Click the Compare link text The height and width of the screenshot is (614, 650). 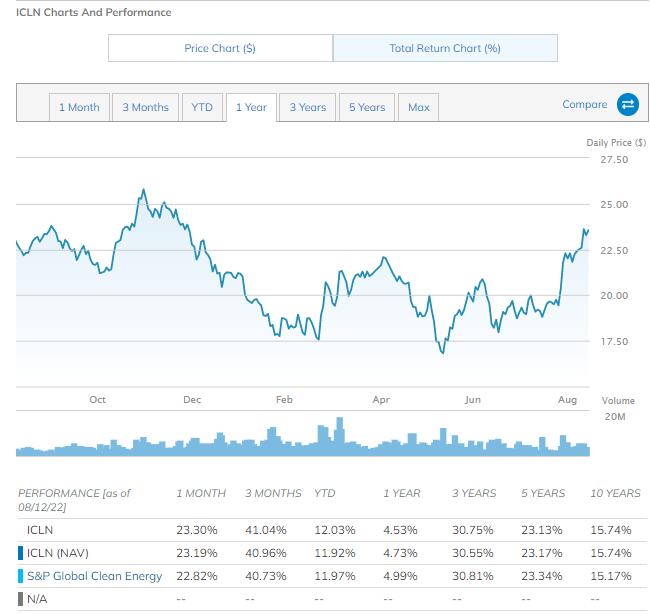585,105
